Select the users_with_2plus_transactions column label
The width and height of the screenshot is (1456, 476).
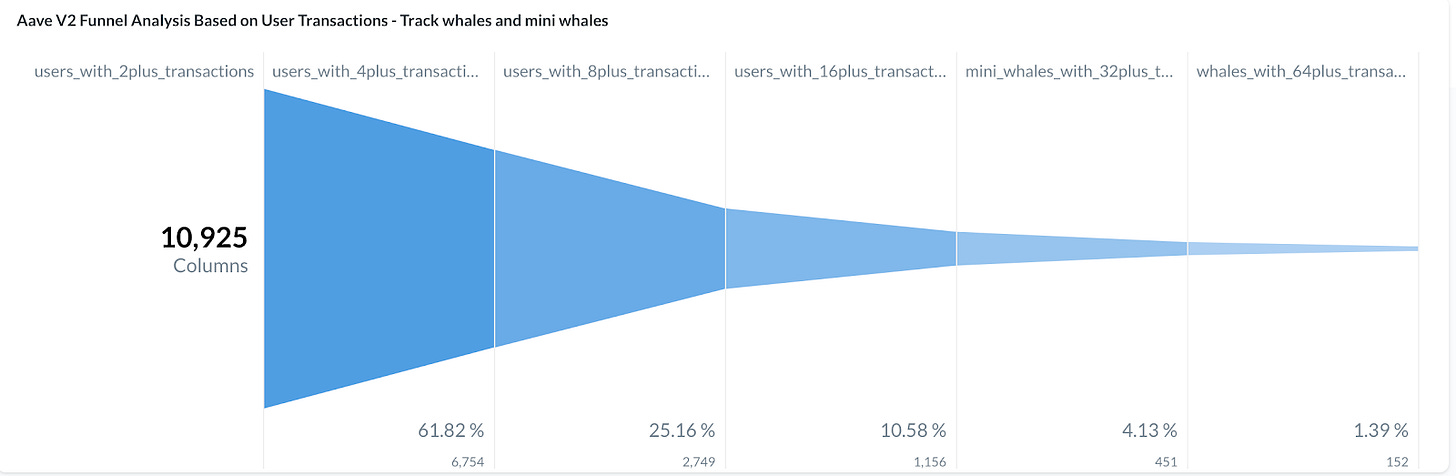pos(144,71)
